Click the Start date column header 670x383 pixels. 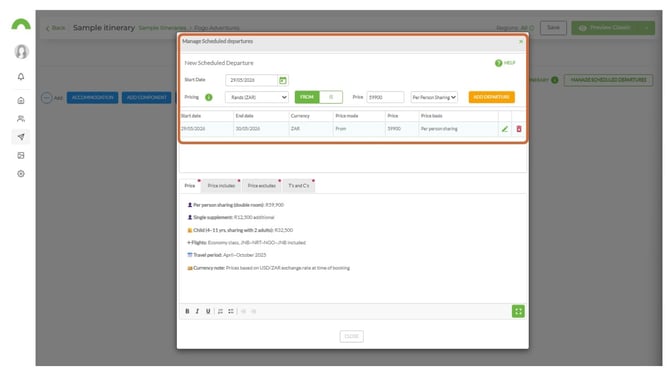(191, 116)
